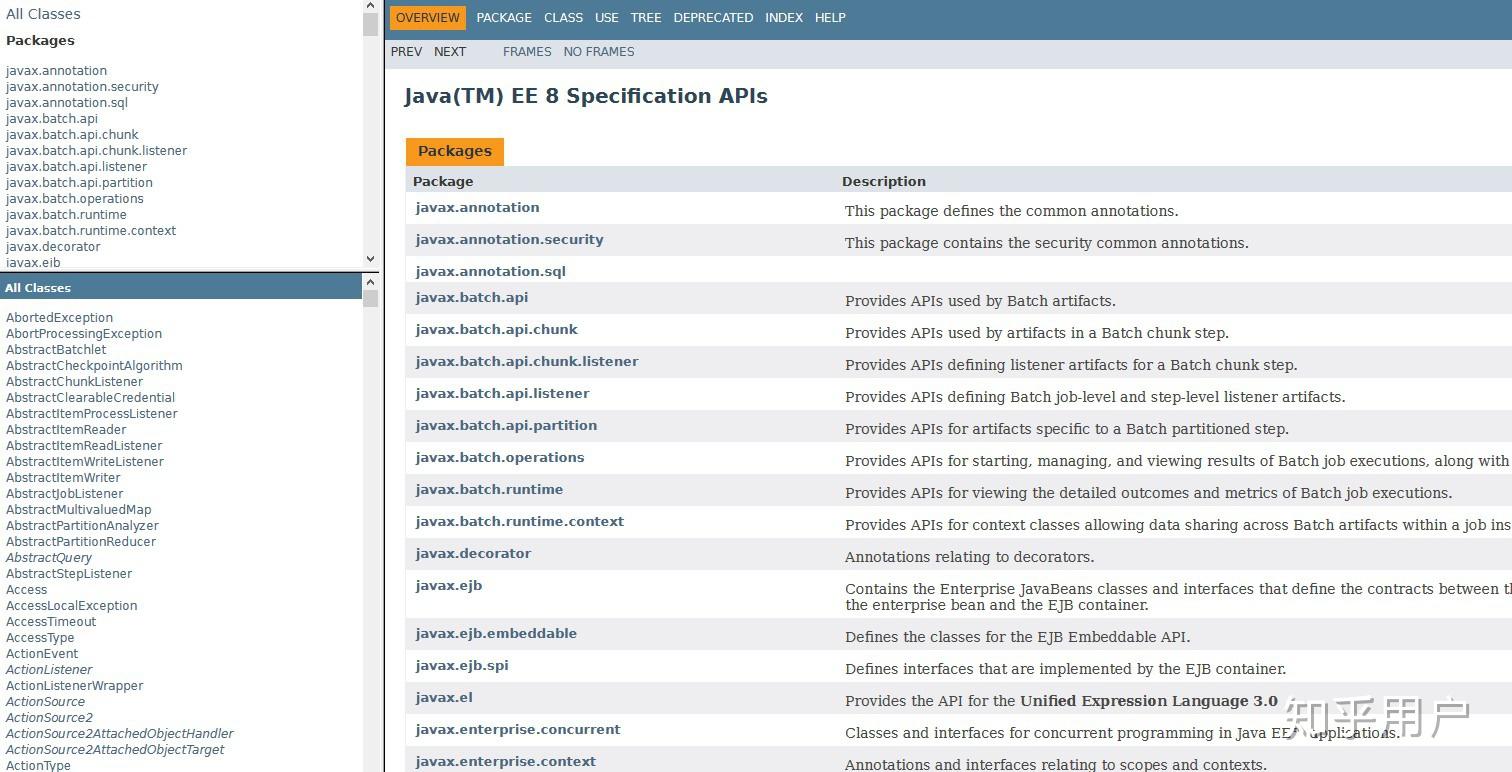Screen dimensions: 1512x772
Task: Click the OVERVIEW highlighted tab
Action: tap(428, 18)
